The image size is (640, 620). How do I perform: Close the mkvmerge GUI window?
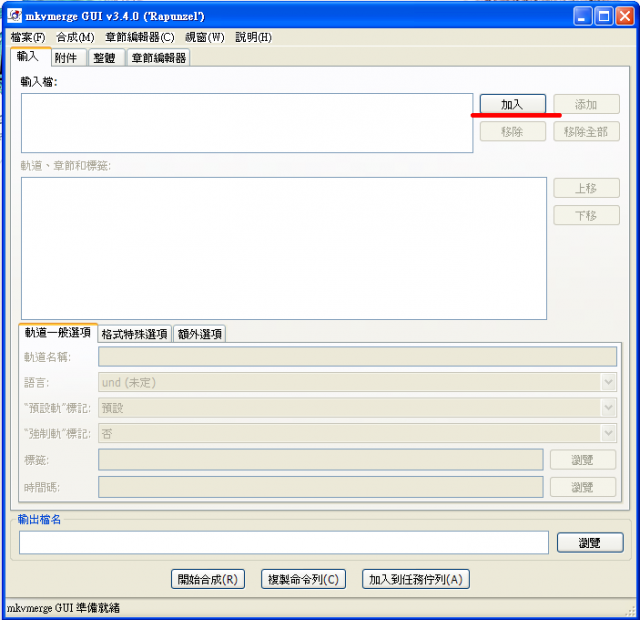click(625, 16)
